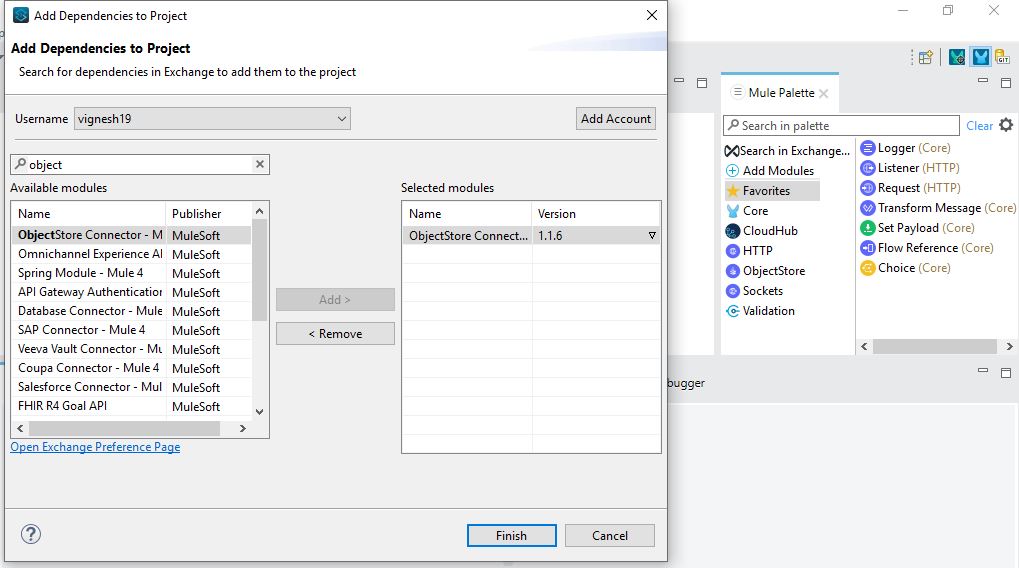Open Core category in palette
1019x568 pixels.
747,211
